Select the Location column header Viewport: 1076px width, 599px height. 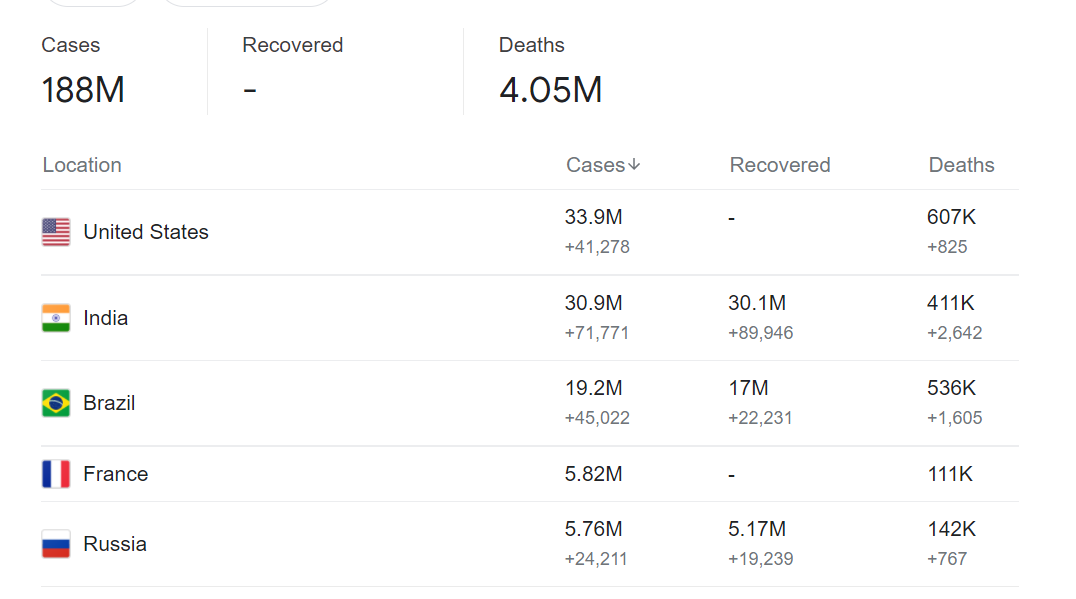82,165
